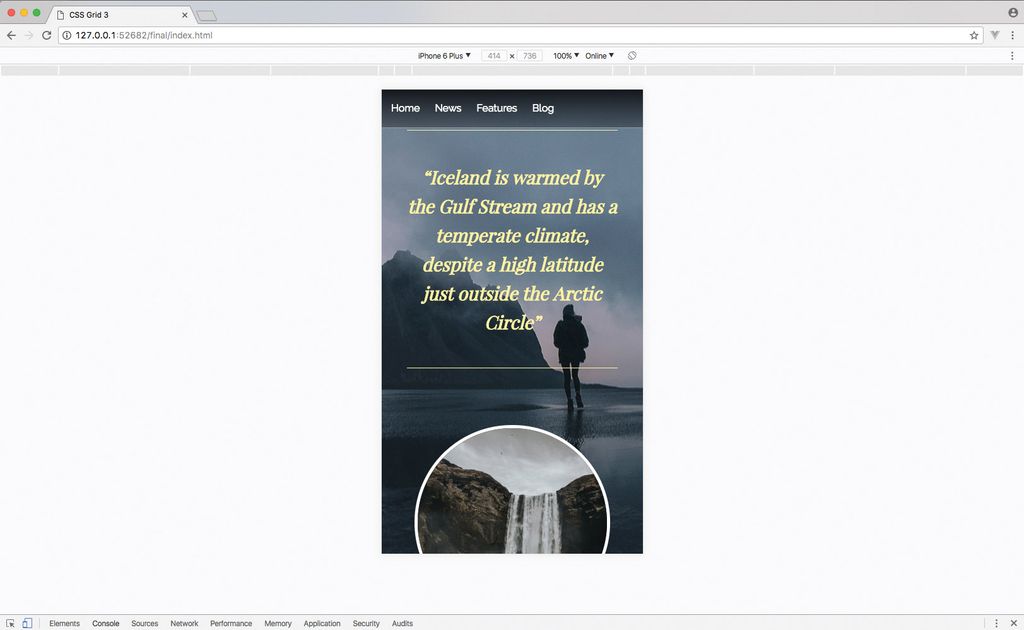The width and height of the screenshot is (1024, 630).
Task: Toggle the device toolbar off
Action: click(26, 622)
